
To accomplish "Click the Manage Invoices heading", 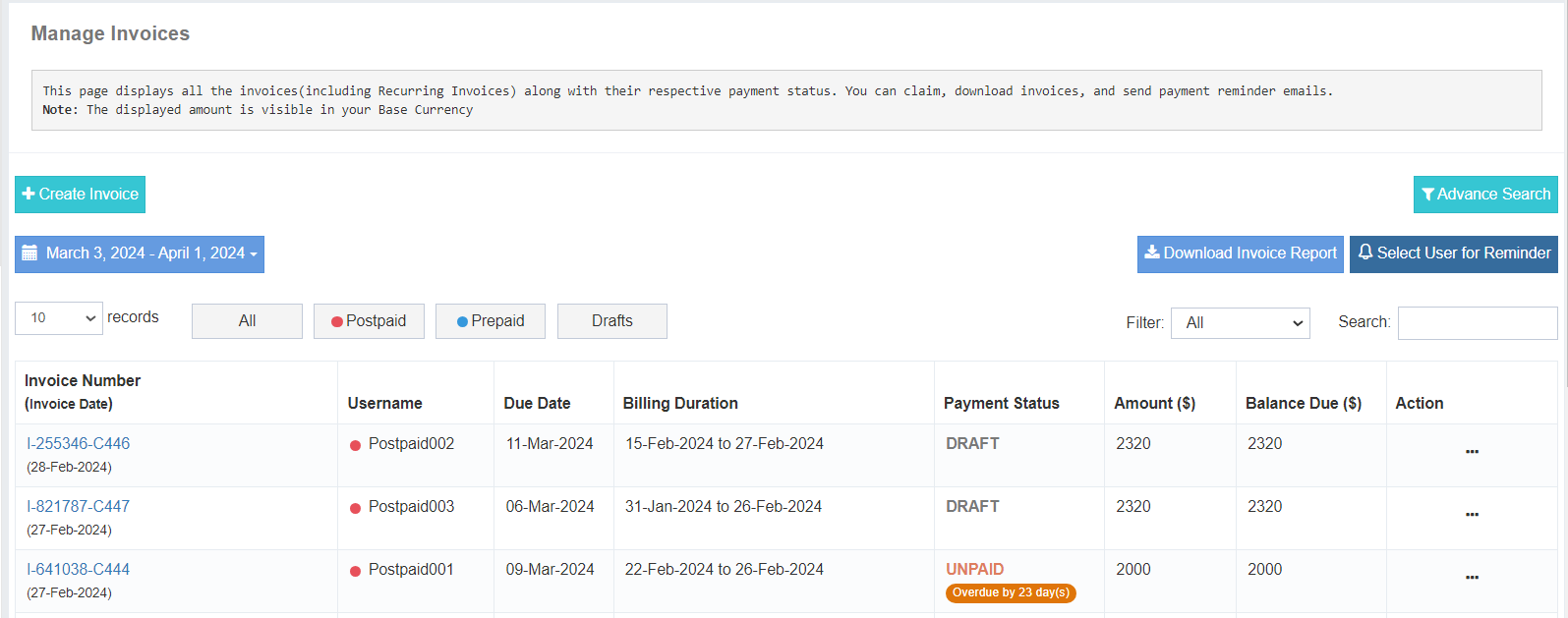I will pos(110,33).
